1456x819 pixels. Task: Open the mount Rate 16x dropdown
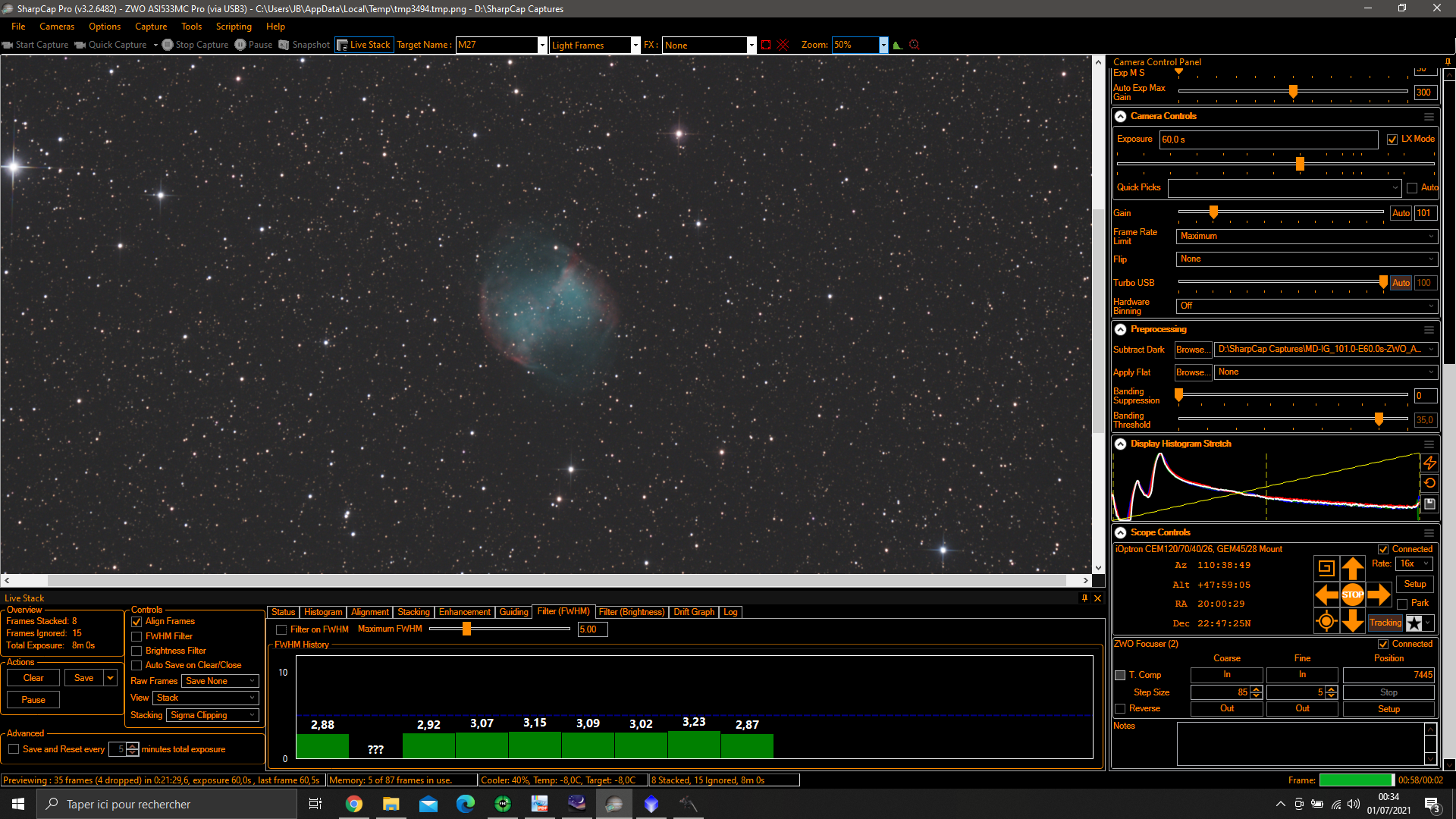pyautogui.click(x=1414, y=563)
